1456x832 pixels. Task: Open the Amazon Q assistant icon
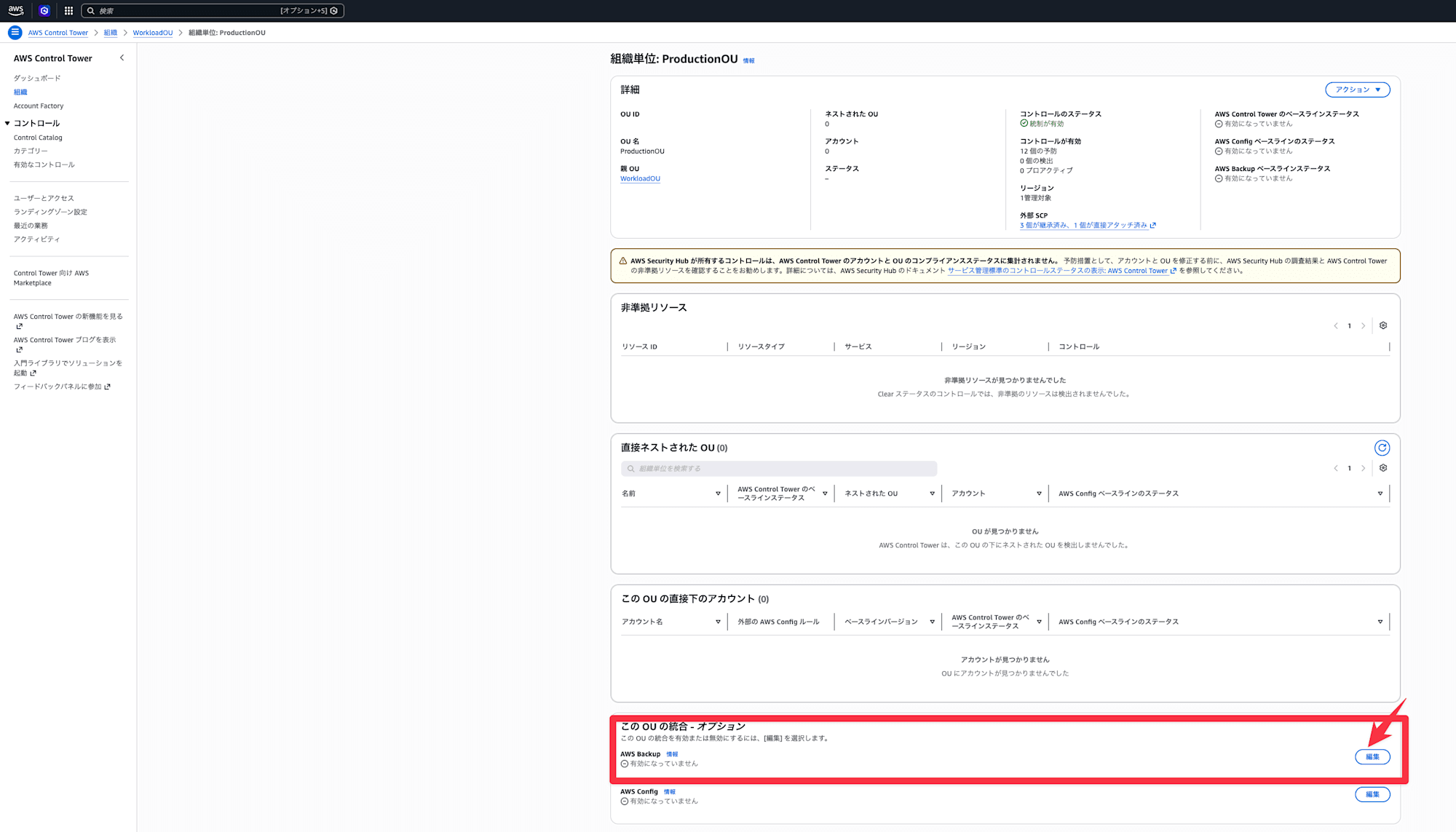44,11
